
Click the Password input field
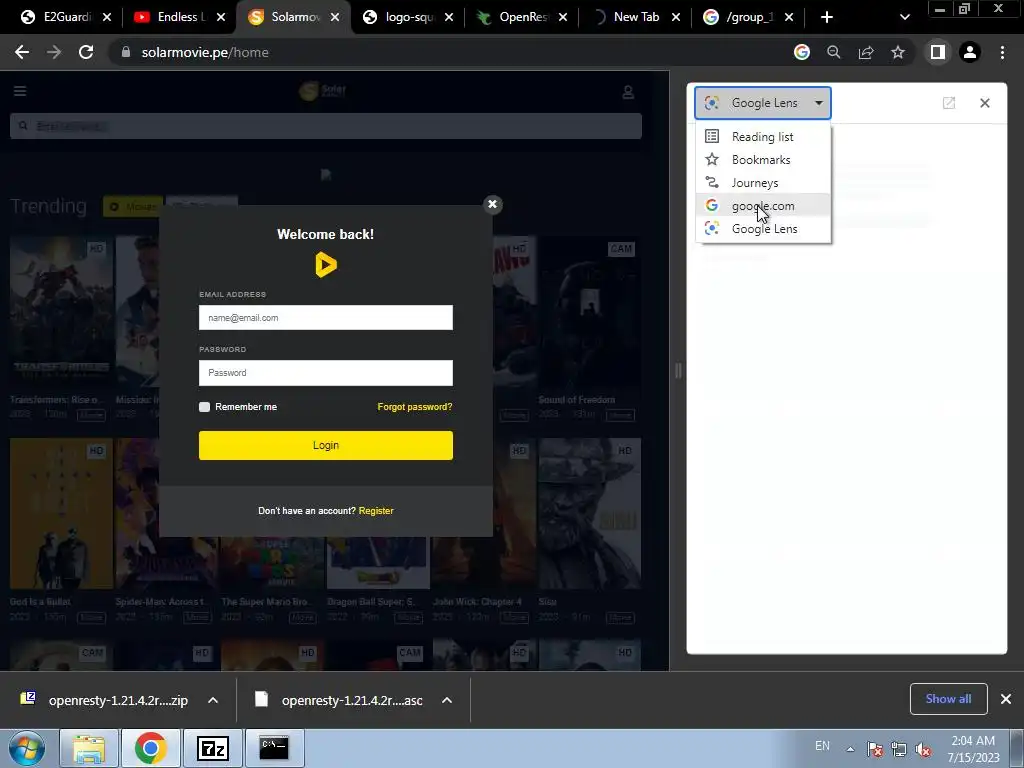click(325, 372)
